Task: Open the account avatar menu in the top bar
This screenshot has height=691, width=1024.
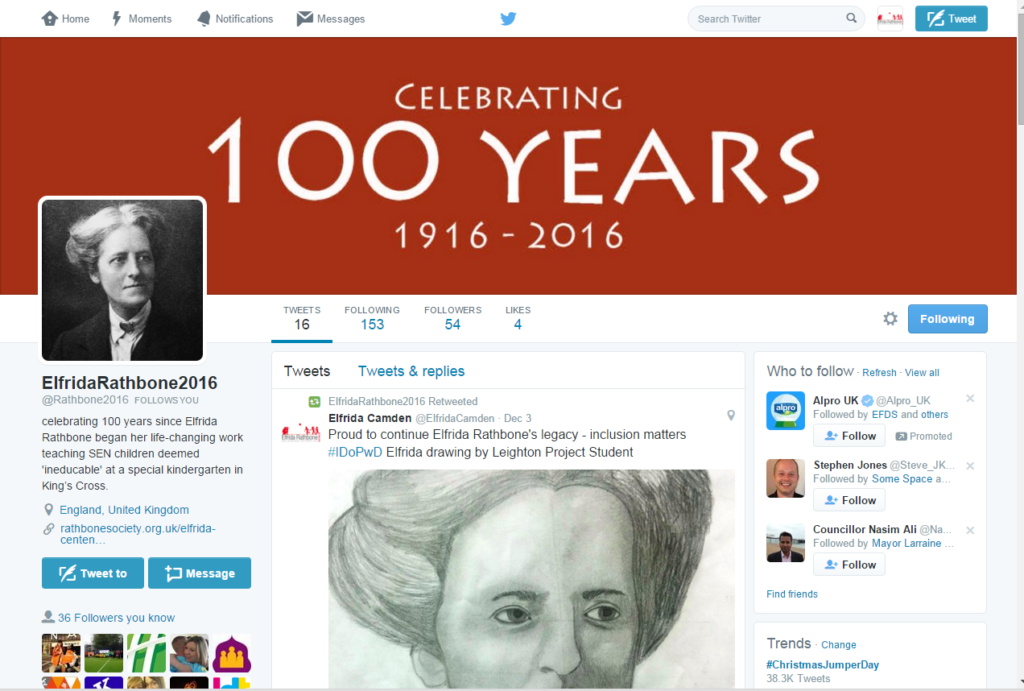Action: [x=889, y=18]
